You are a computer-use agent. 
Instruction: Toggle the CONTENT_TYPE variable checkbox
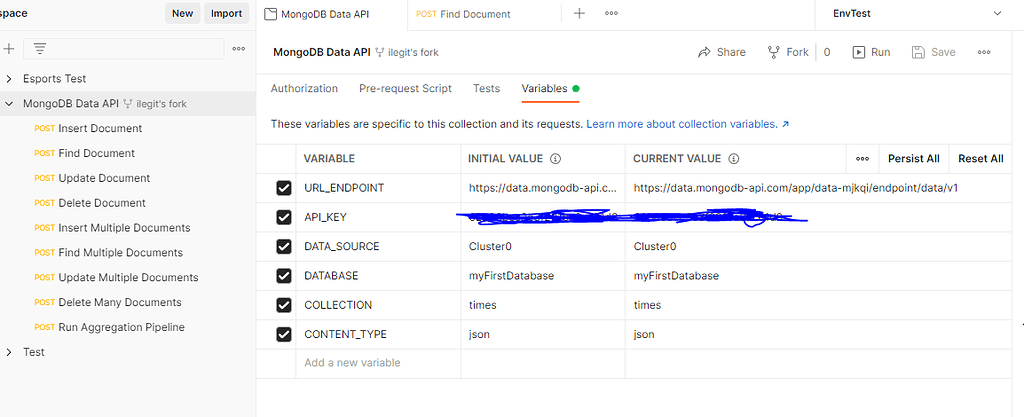[x=284, y=334]
